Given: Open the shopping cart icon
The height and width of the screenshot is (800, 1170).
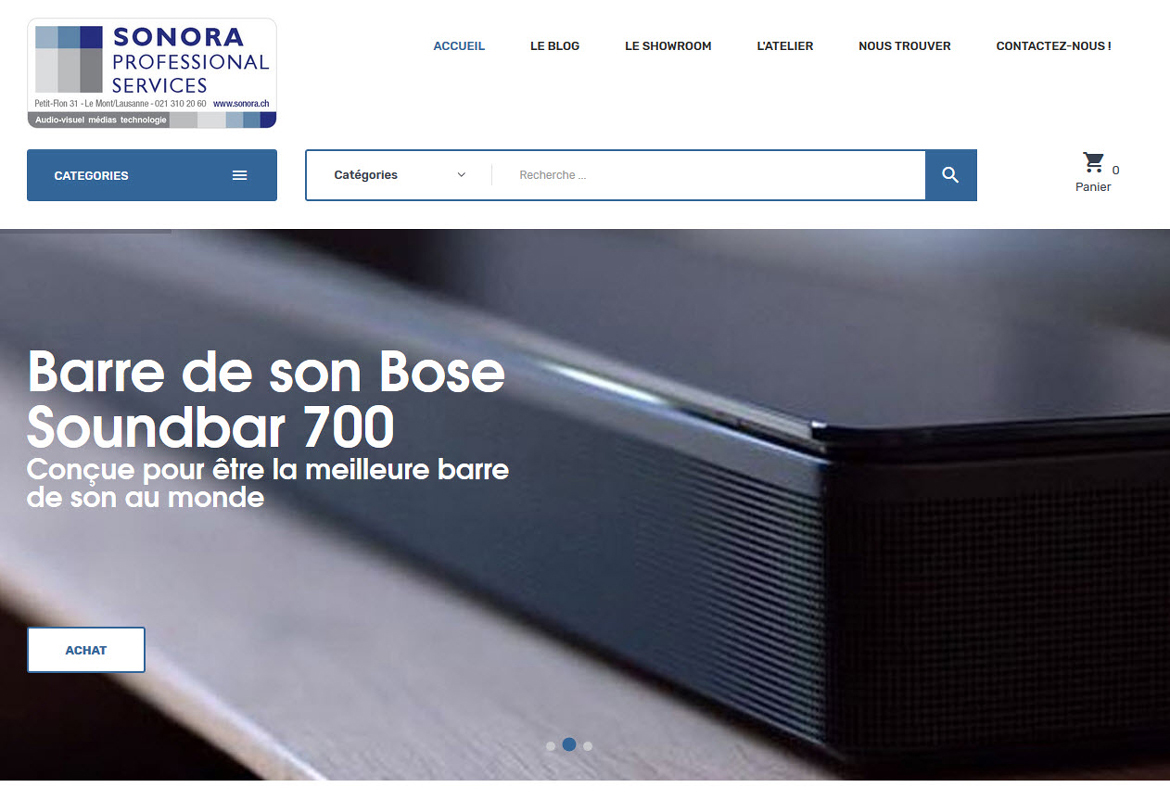Looking at the screenshot, I should pos(1094,162).
